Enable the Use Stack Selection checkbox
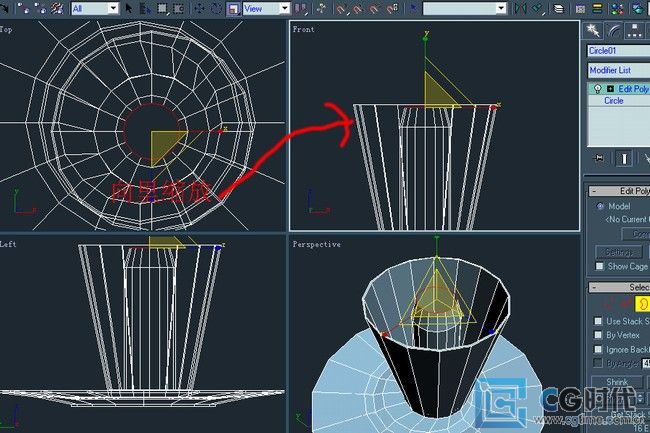Screen dimensions: 650x433 click(x=598, y=321)
